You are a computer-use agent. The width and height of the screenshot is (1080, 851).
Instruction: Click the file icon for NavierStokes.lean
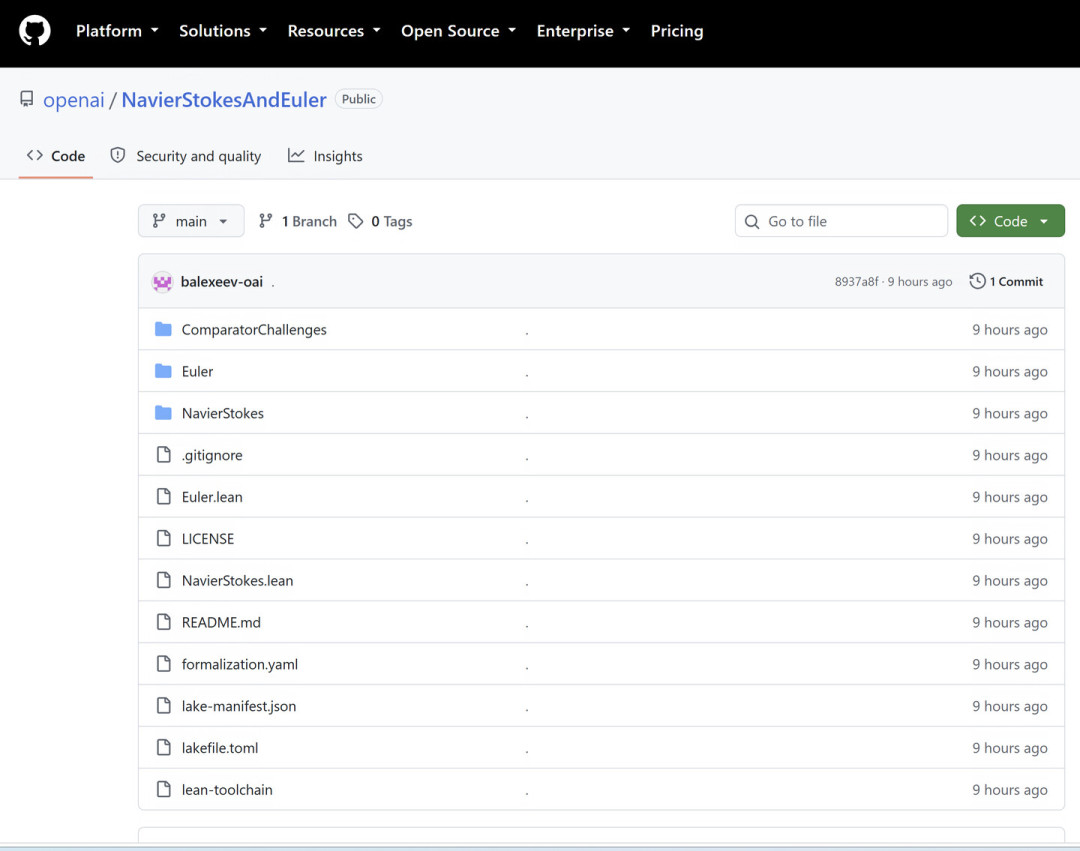(x=163, y=580)
